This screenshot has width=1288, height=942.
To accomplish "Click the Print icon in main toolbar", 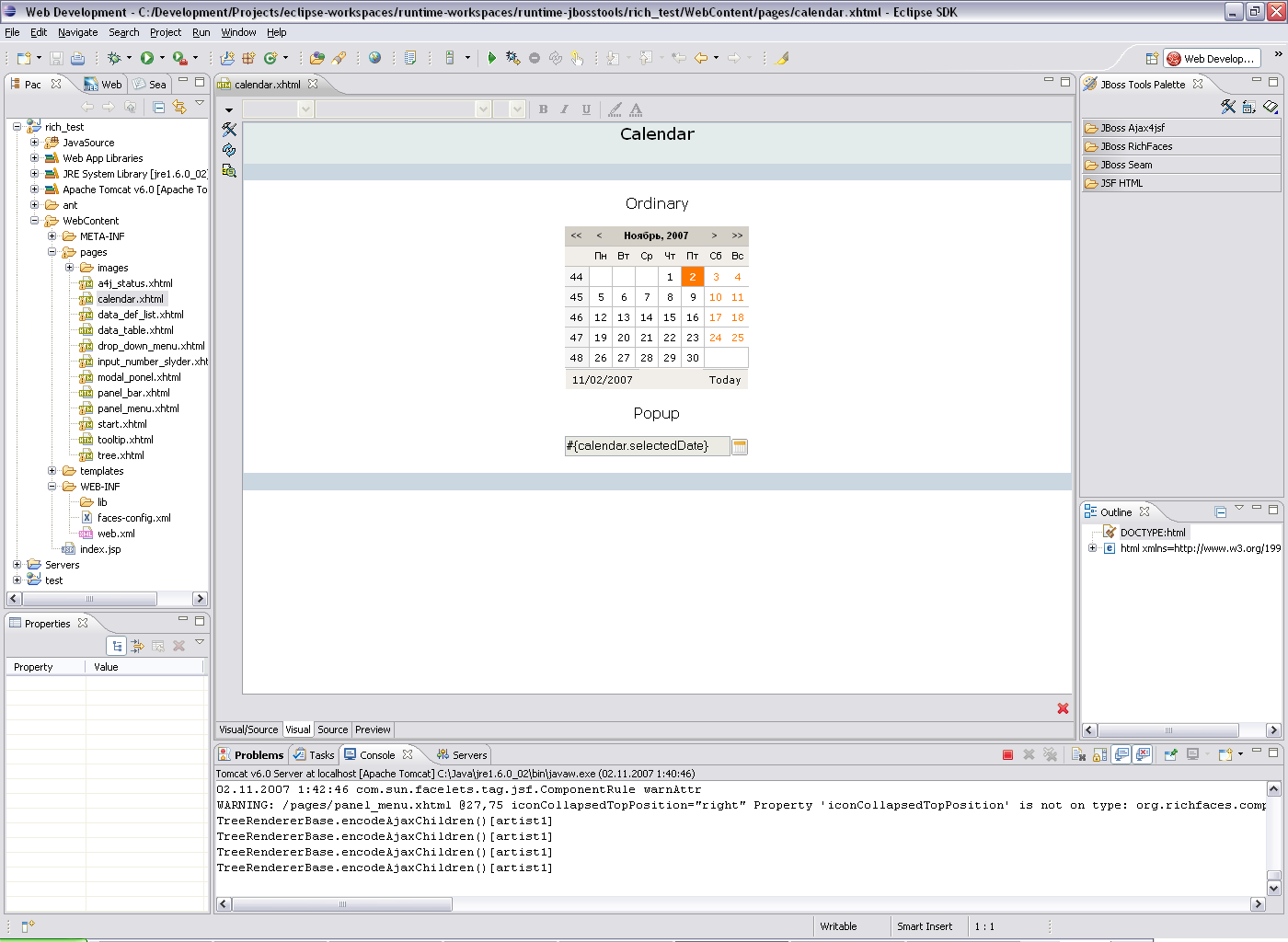I will [77, 58].
